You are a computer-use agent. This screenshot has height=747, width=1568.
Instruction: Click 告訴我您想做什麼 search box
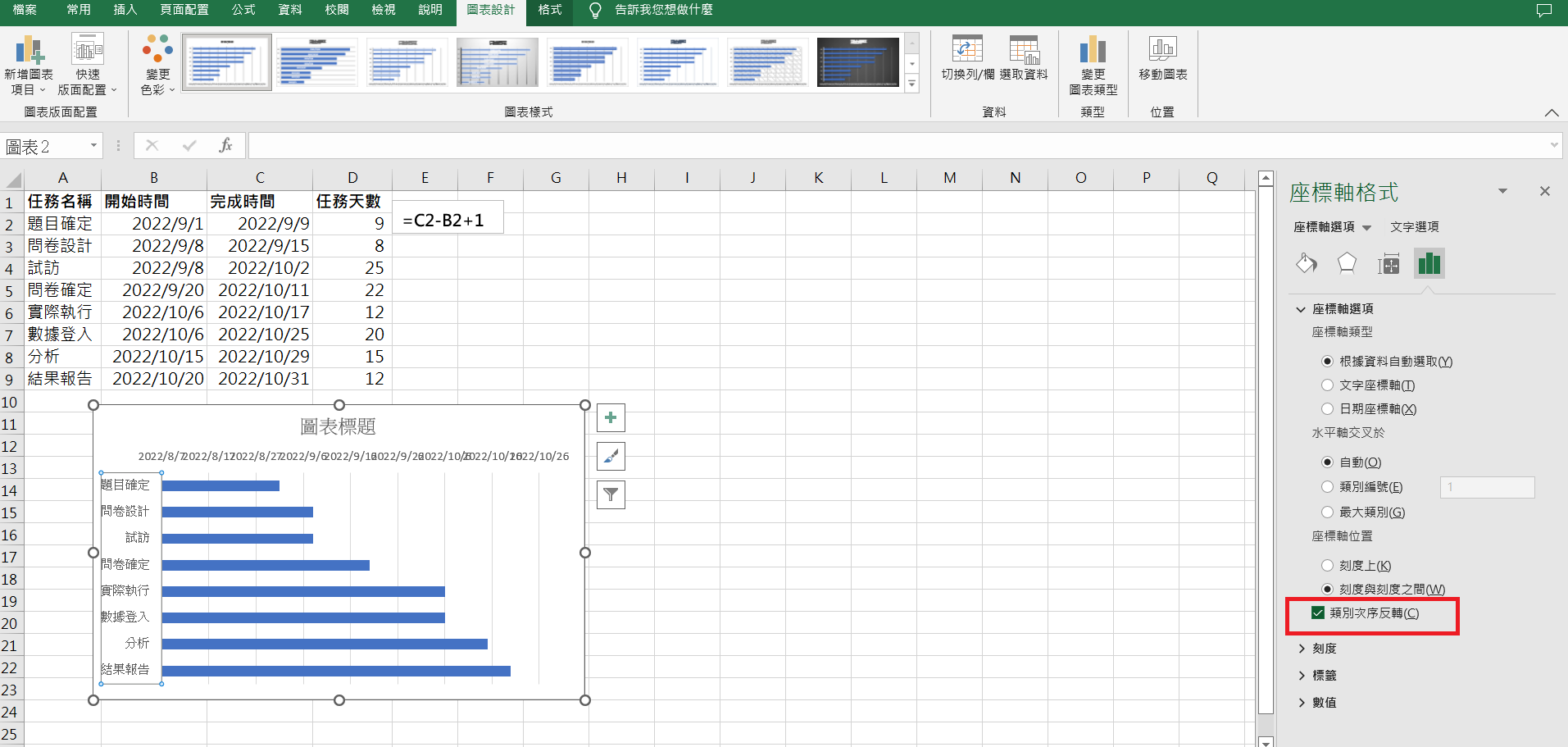click(664, 10)
